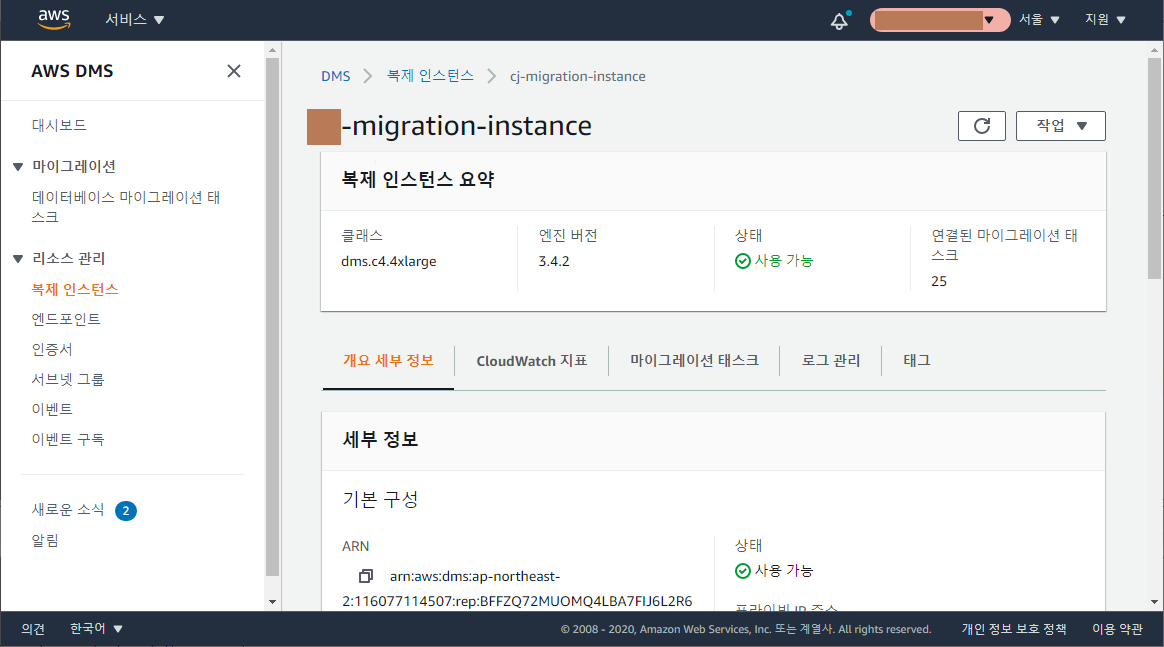Click the sidebar scroll down arrow
Screen dimensions: 1164x647
point(272,602)
